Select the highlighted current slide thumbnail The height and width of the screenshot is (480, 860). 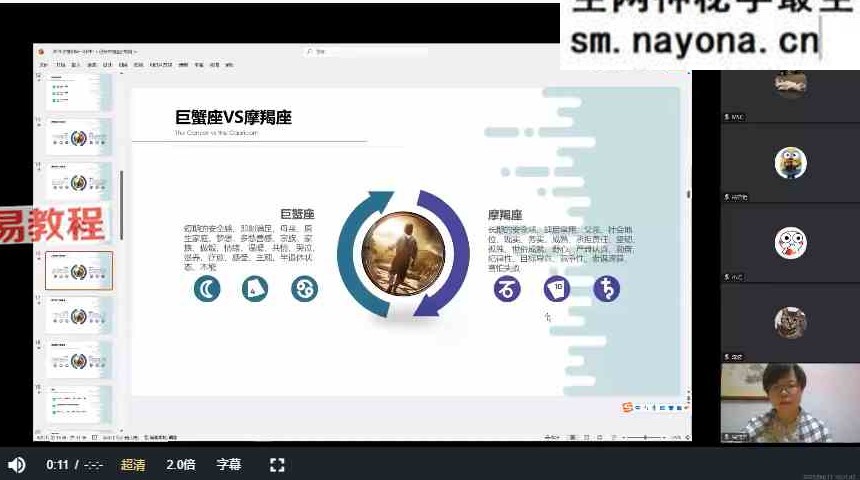click(x=79, y=271)
